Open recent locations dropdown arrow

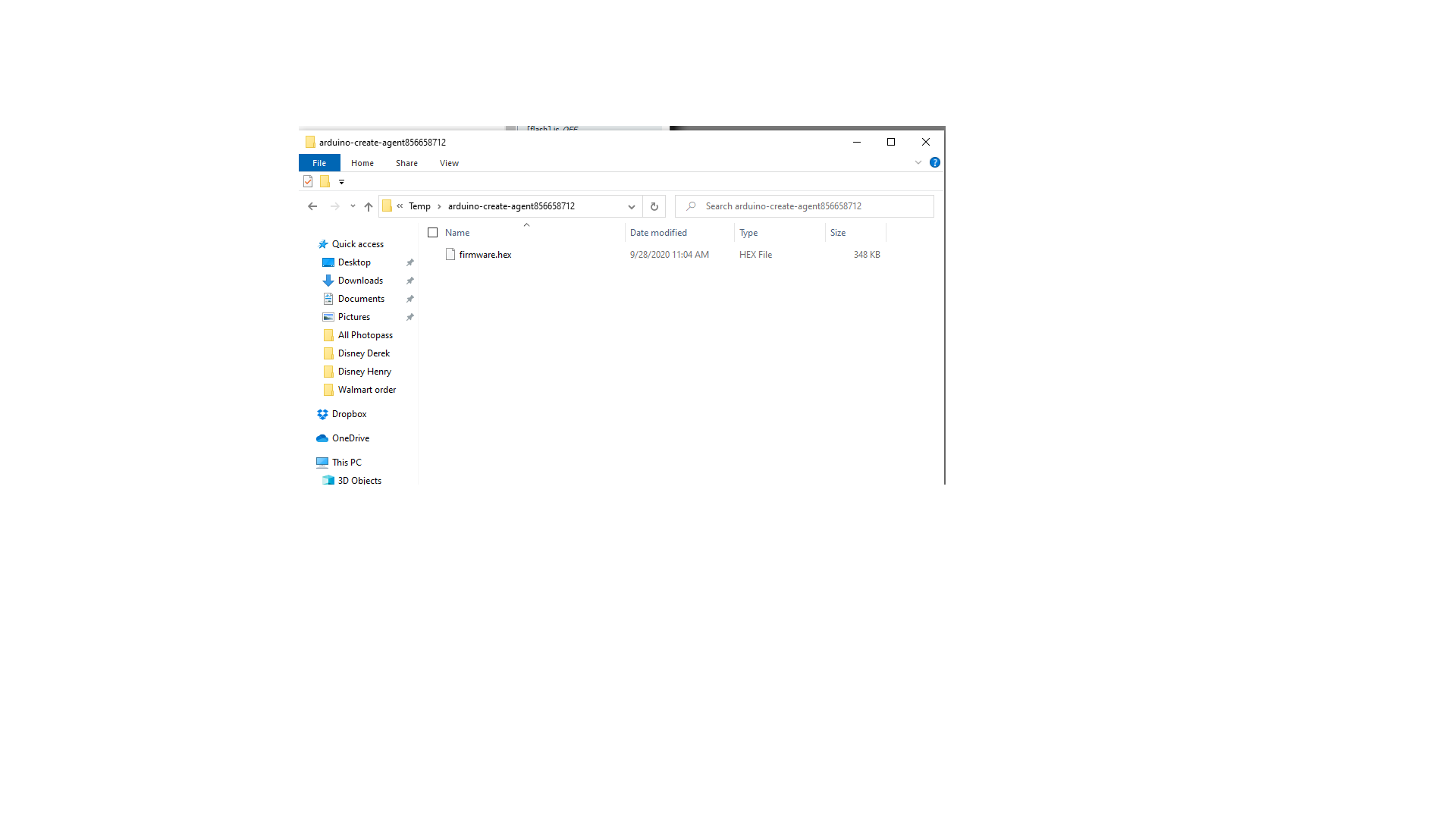tap(353, 206)
